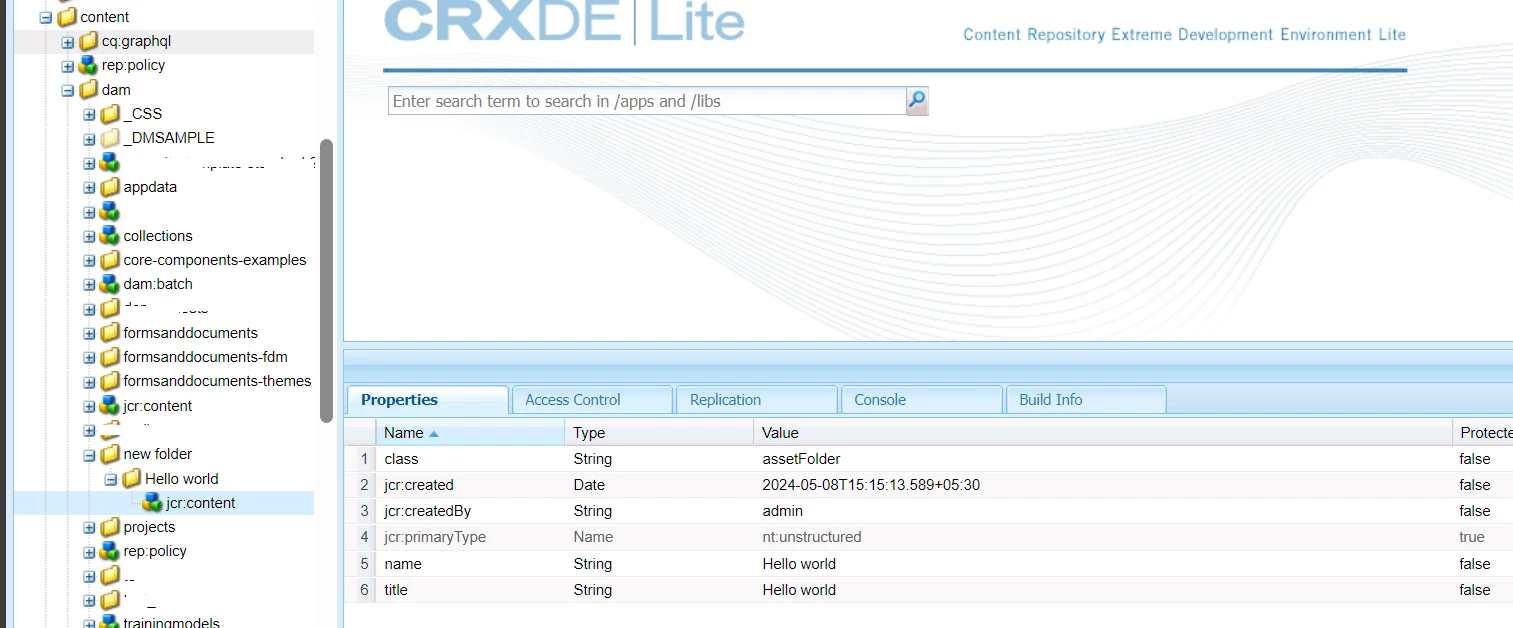Click the nt:unstructured value cell
Viewport: 1513px width, 628px height.
click(x=1102, y=537)
